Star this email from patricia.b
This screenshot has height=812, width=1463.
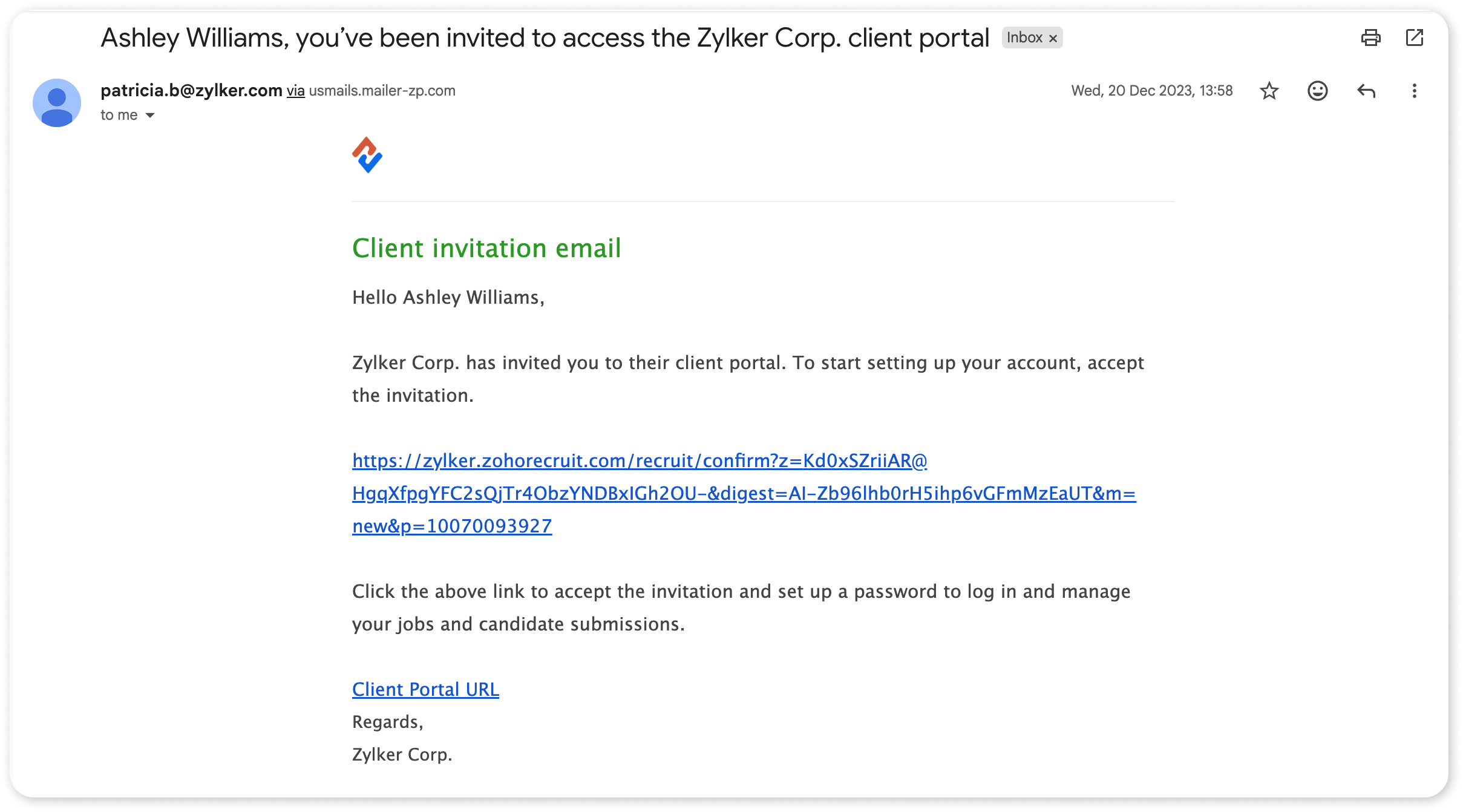pos(1269,91)
